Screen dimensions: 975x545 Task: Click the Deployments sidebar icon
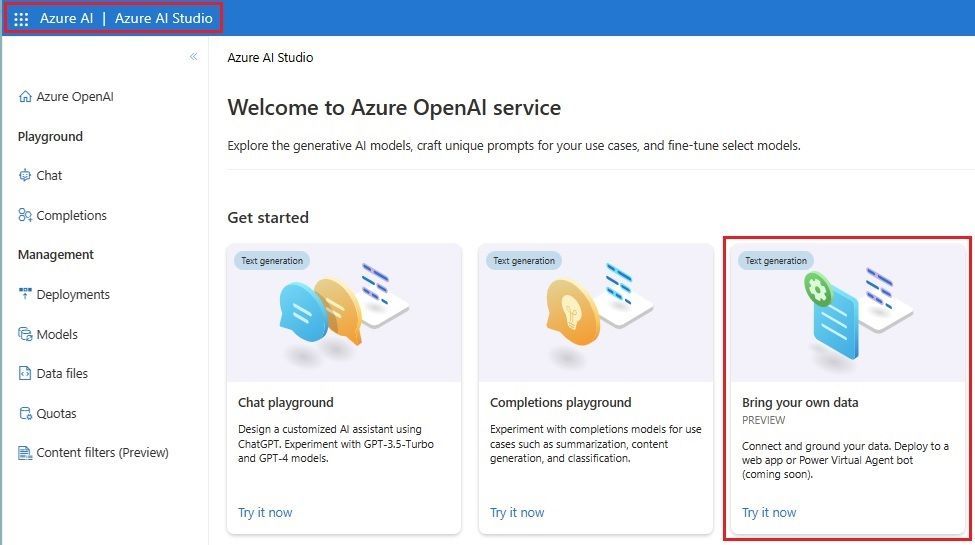pos(25,295)
